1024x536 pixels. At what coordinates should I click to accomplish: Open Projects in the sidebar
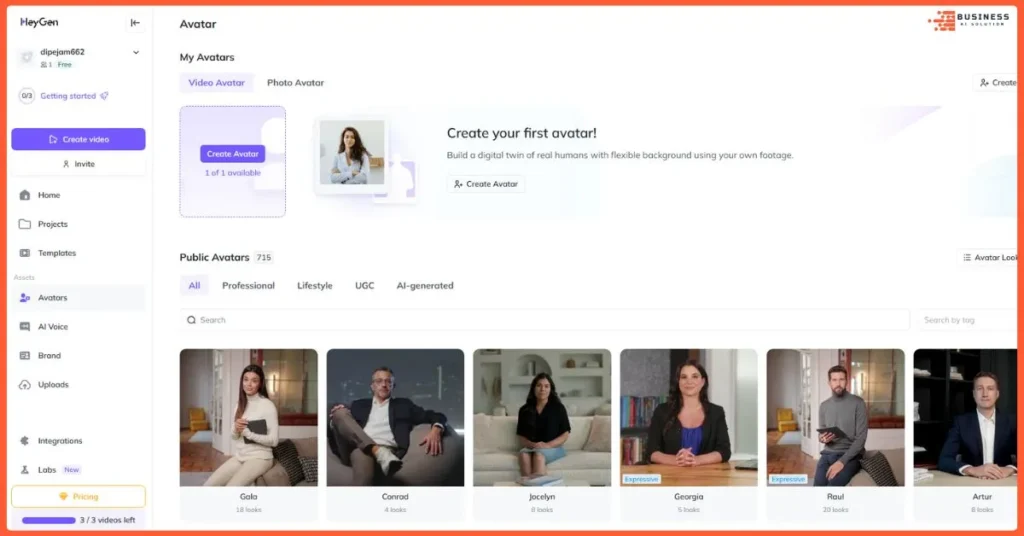pyautogui.click(x=78, y=224)
